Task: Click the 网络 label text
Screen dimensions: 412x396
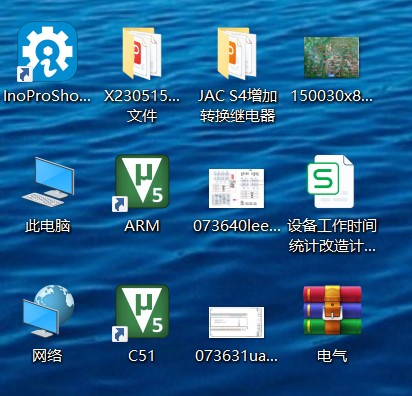Action: point(47,356)
